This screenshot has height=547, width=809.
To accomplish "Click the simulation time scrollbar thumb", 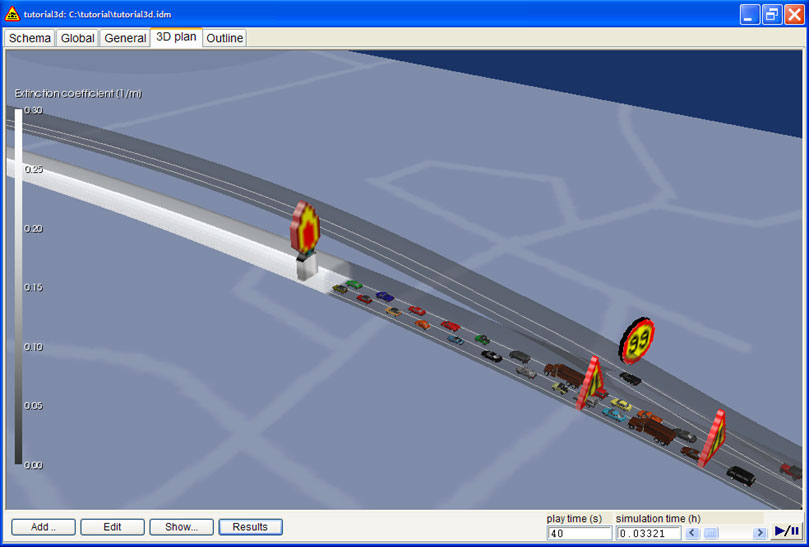I will tap(711, 533).
